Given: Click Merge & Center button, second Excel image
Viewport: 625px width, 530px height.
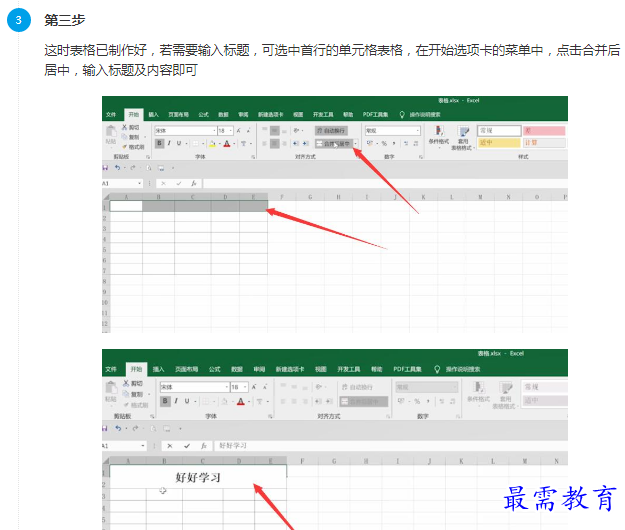Looking at the screenshot, I should point(363,401).
